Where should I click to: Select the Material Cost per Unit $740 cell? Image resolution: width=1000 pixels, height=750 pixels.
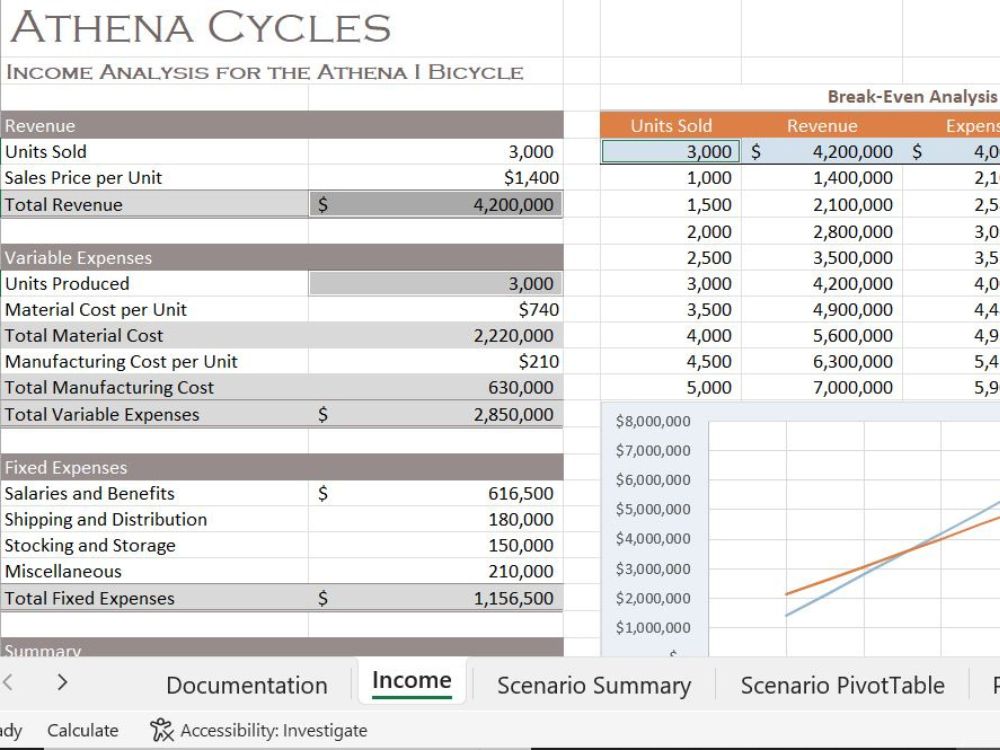(436, 309)
